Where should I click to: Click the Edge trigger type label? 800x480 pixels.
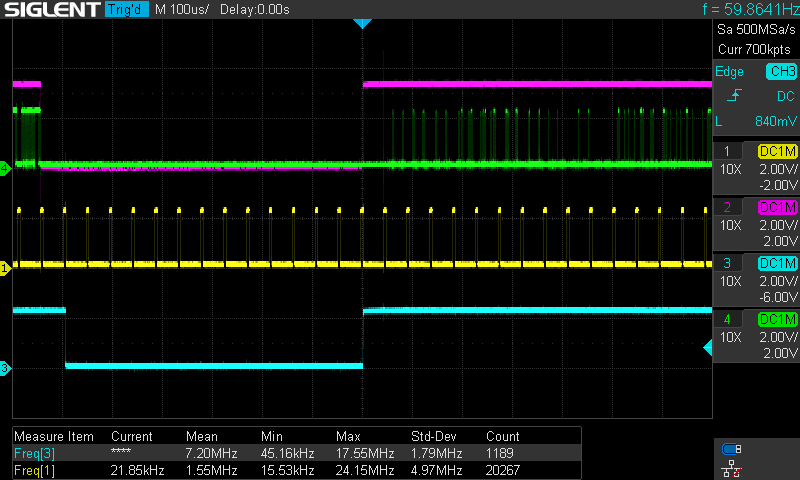coord(729,71)
